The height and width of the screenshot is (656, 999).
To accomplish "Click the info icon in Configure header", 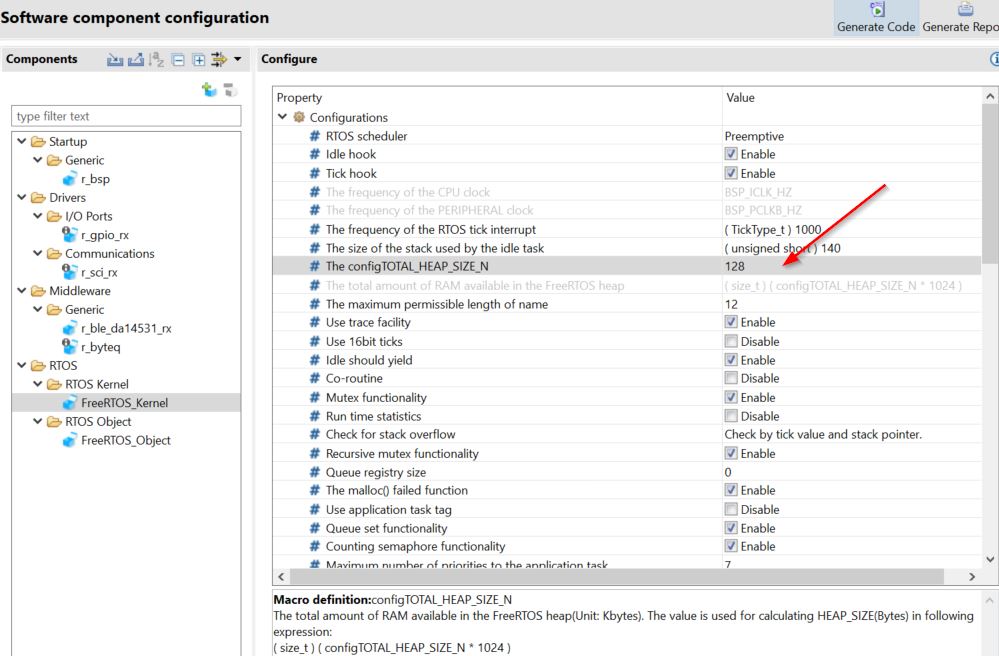I will tap(995, 59).
